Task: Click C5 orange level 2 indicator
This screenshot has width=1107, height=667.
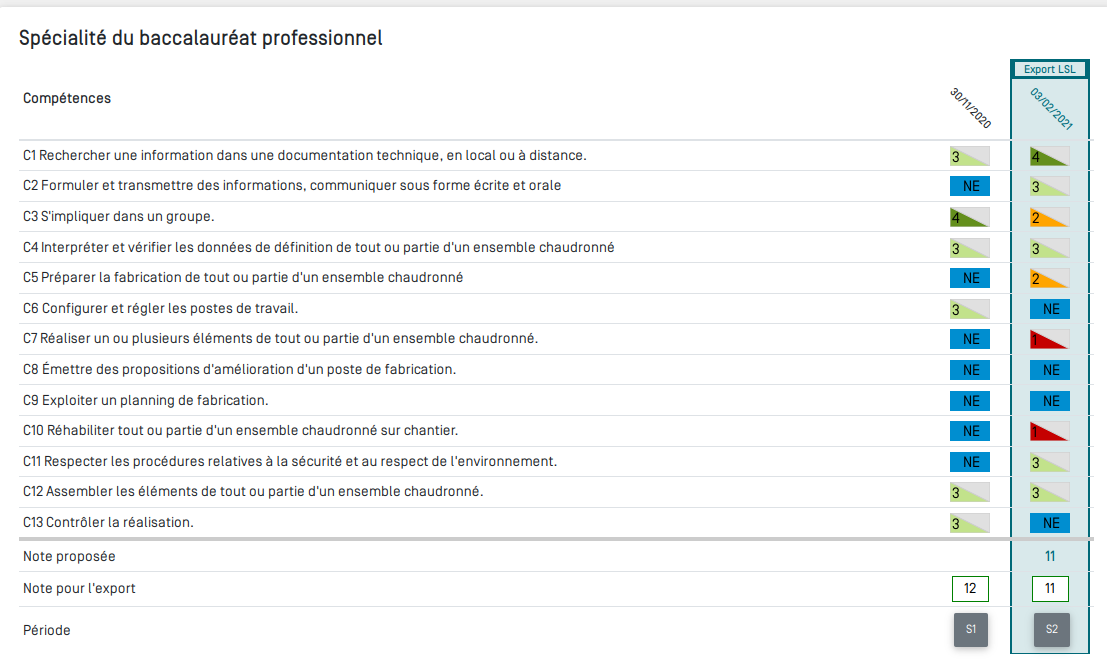Action: point(1050,278)
